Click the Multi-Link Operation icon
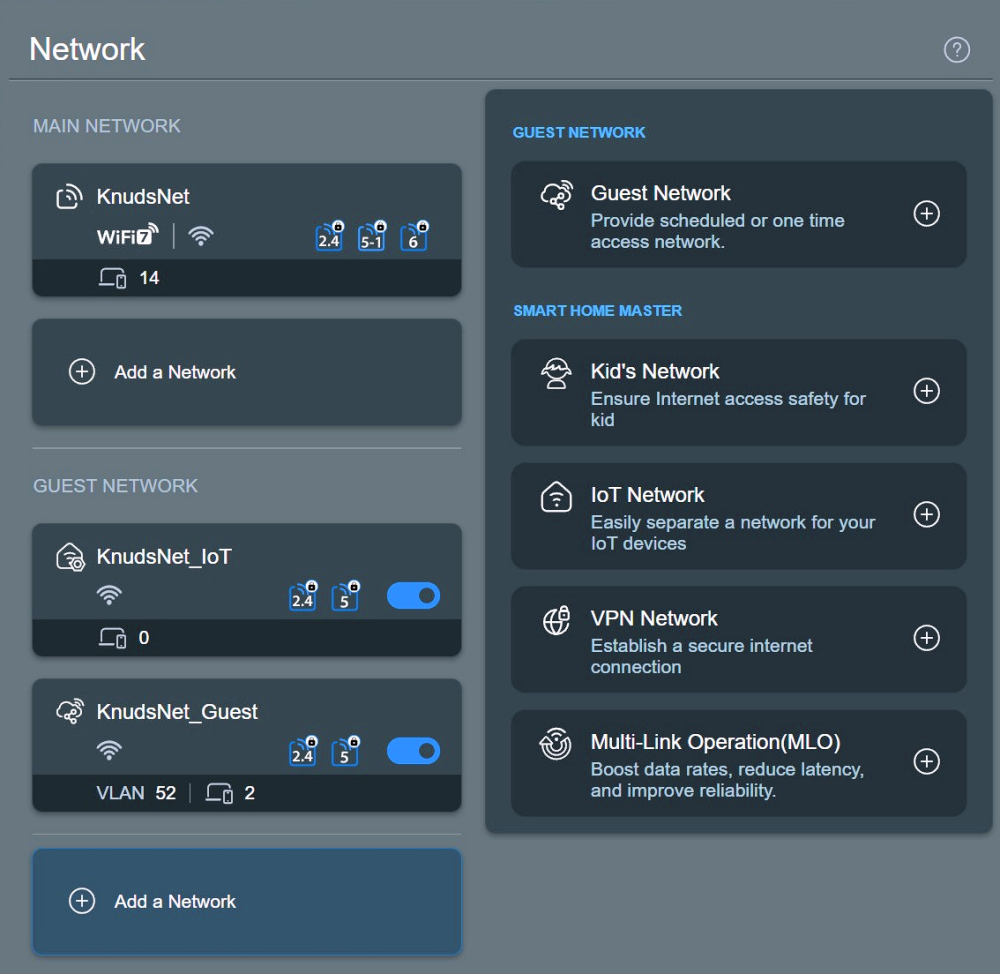 (x=556, y=745)
